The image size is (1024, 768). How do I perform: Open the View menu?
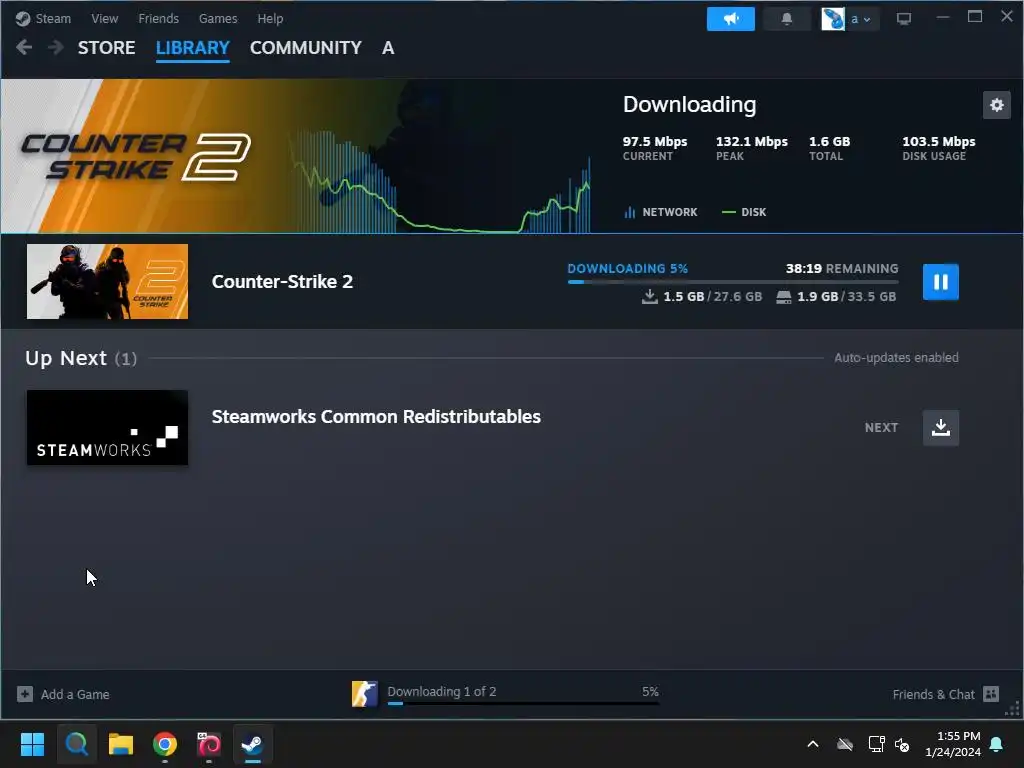[104, 18]
